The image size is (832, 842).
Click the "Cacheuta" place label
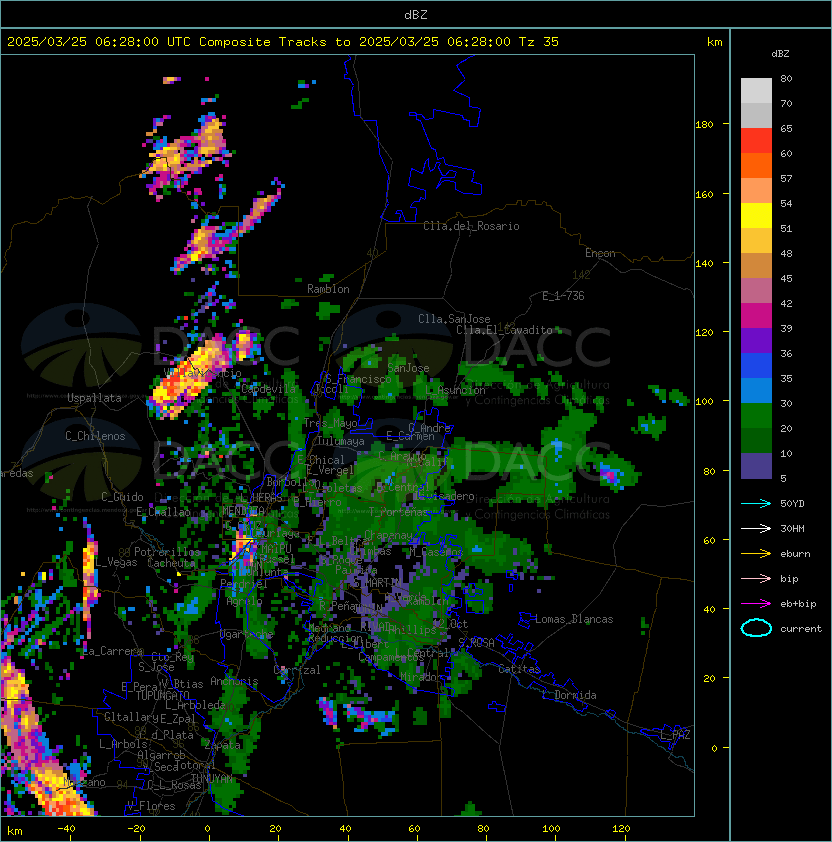point(171,563)
